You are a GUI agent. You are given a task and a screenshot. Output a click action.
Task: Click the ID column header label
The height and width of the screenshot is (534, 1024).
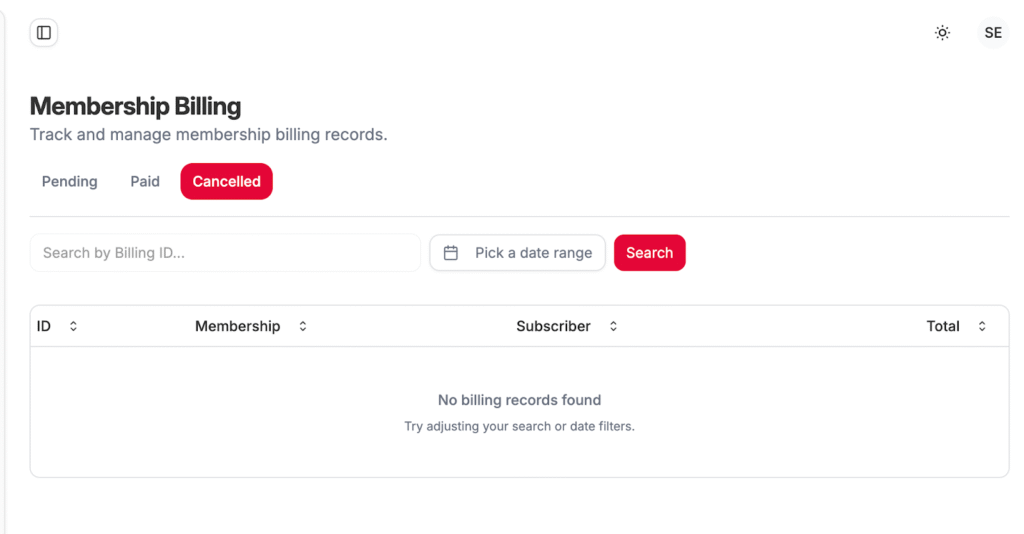pos(44,326)
